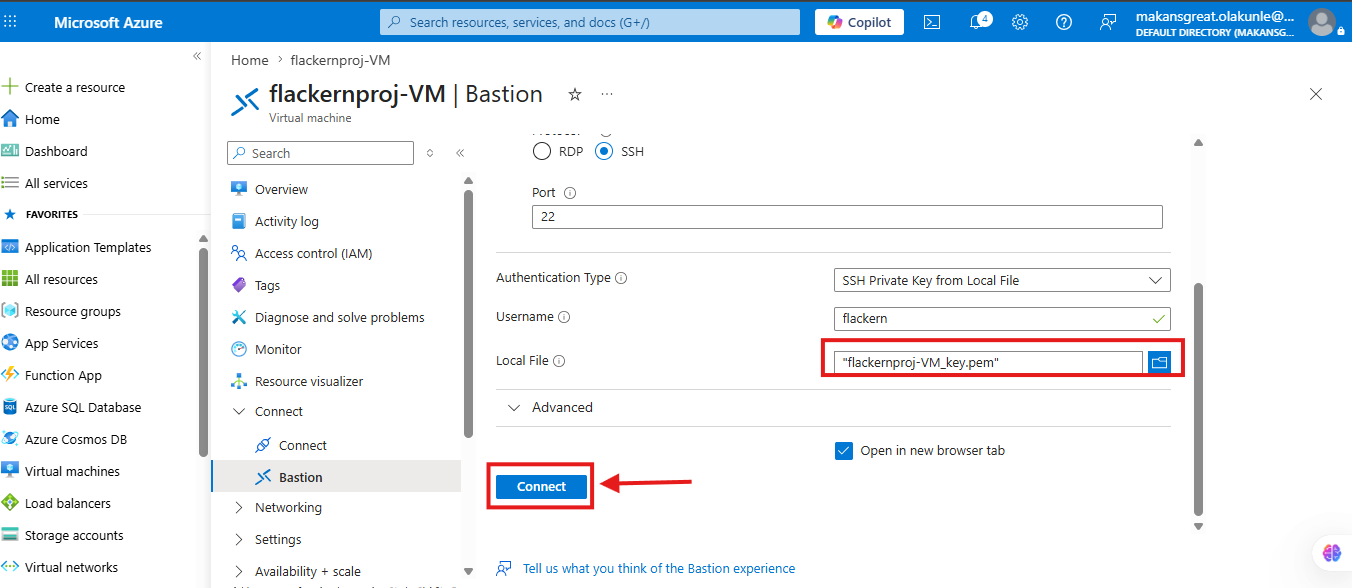Click the Copilot button
Viewport: 1352px width, 588px height.
tap(859, 22)
